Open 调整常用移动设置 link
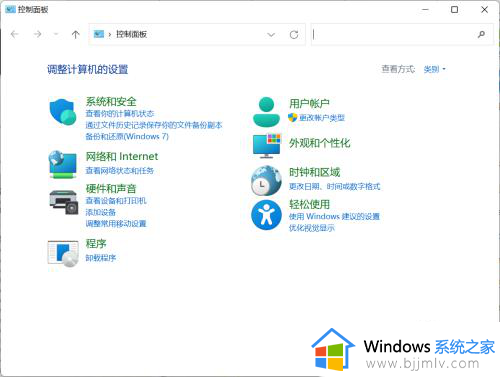Image resolution: width=500 pixels, height=377 pixels. pyautogui.click(x=116, y=223)
